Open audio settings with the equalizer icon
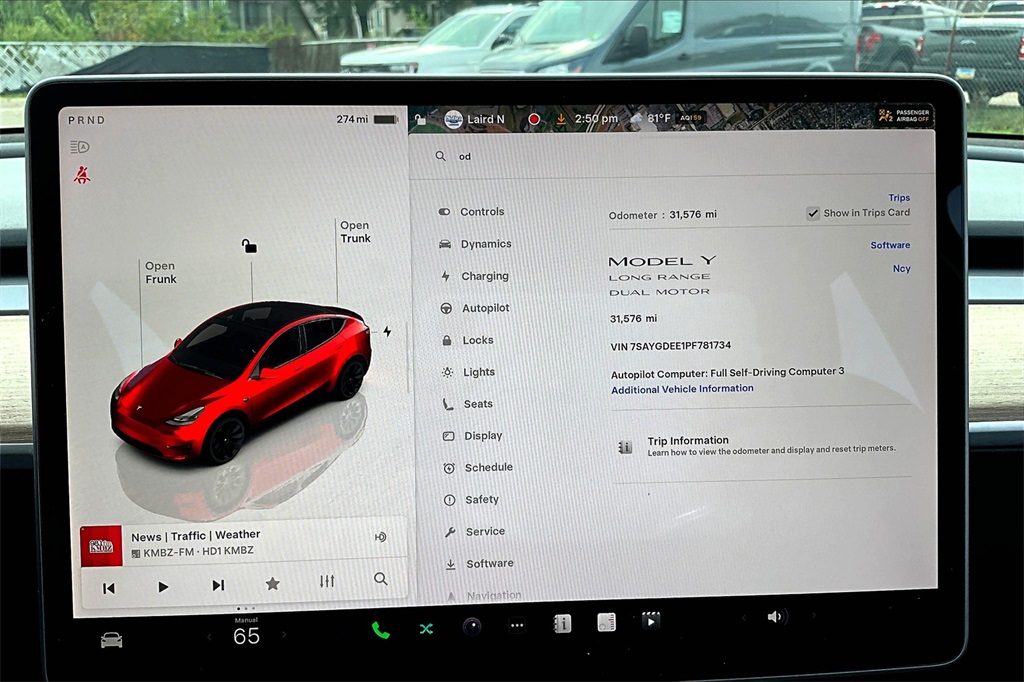Screen dimensions: 1024x682 pyautogui.click(x=326, y=581)
